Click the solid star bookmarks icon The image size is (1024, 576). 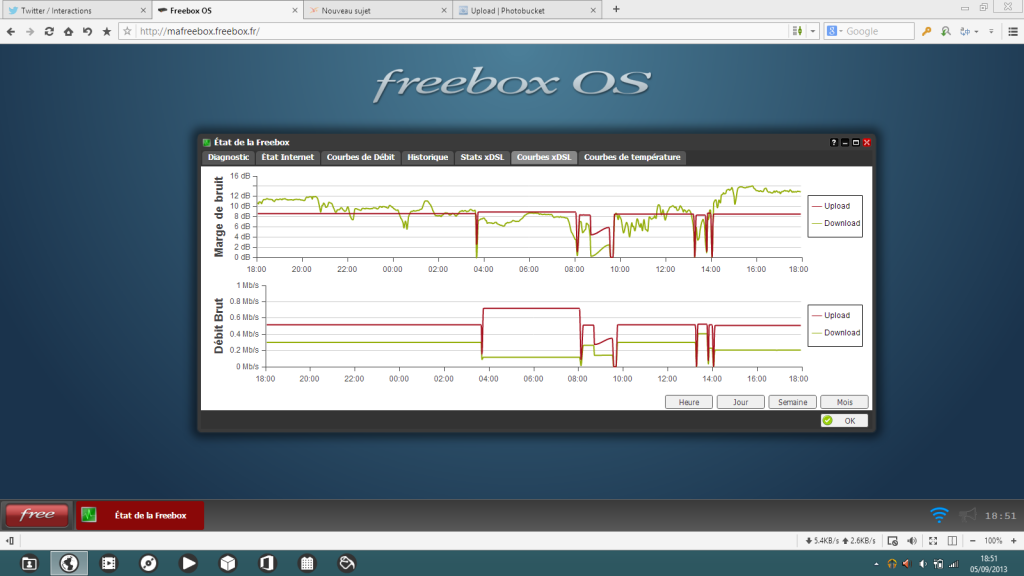pyautogui.click(x=106, y=31)
